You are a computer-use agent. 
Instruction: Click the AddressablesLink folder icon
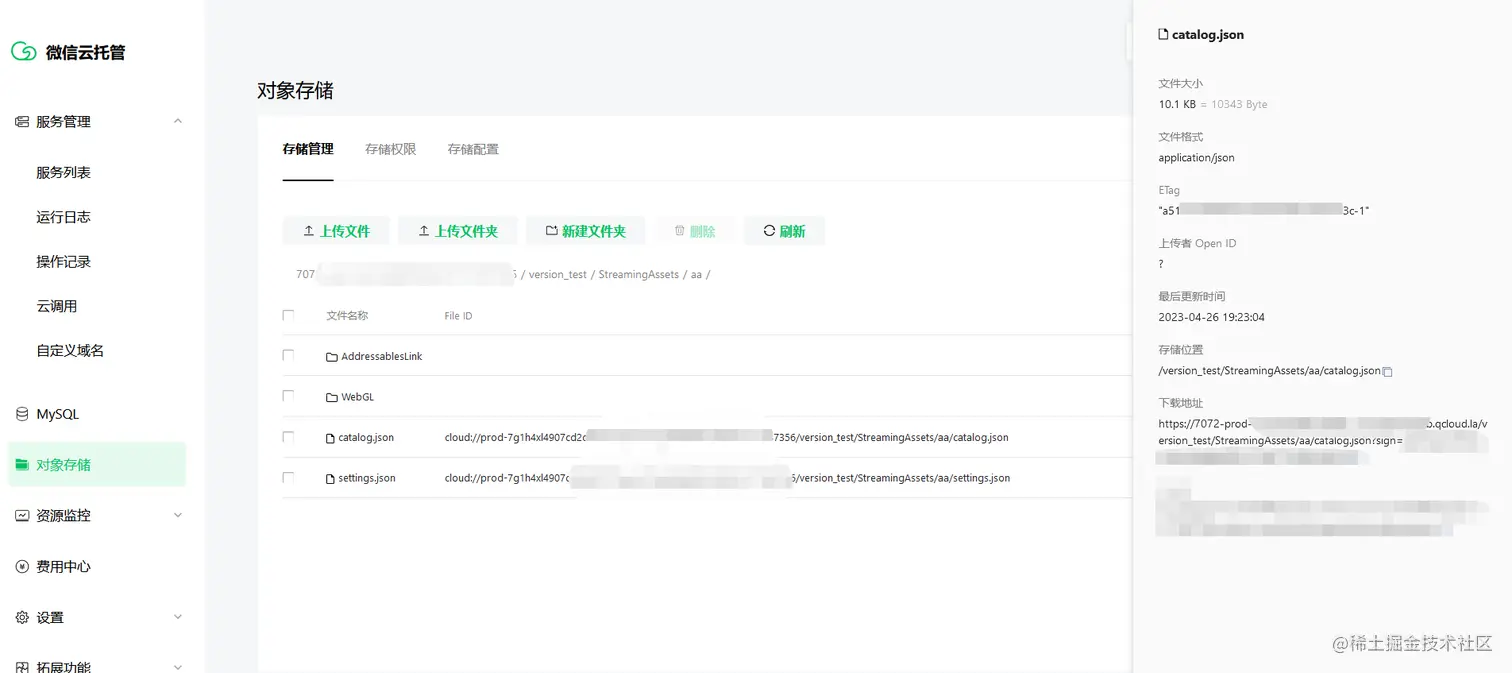332,357
